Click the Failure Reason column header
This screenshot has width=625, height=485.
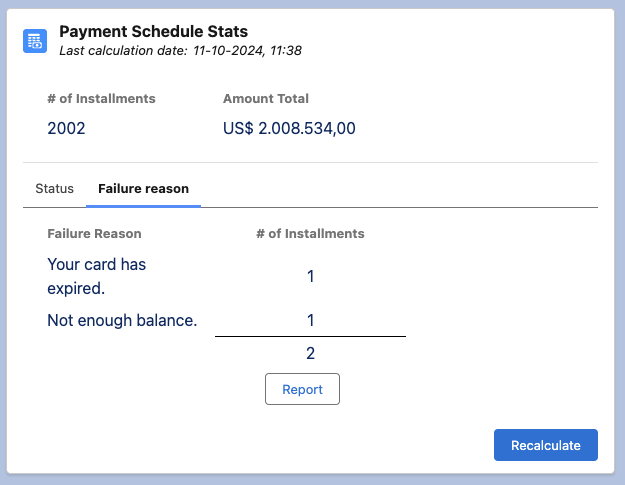click(94, 233)
